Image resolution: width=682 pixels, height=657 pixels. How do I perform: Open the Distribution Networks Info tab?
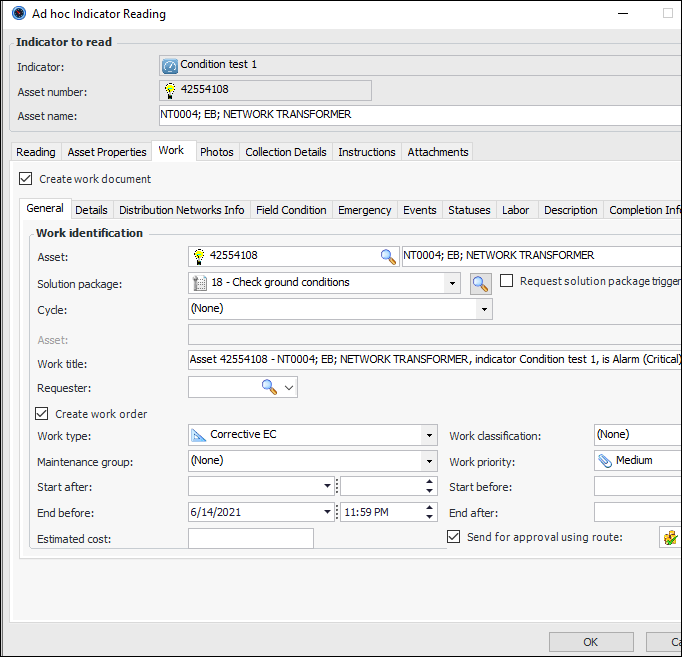(181, 210)
